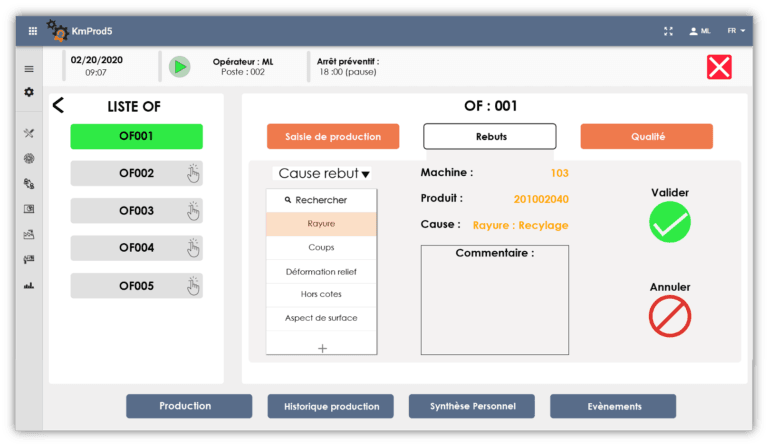Click the hand pointer icon on OF002
Screen dimensions: 768x446
pyautogui.click(x=193, y=173)
